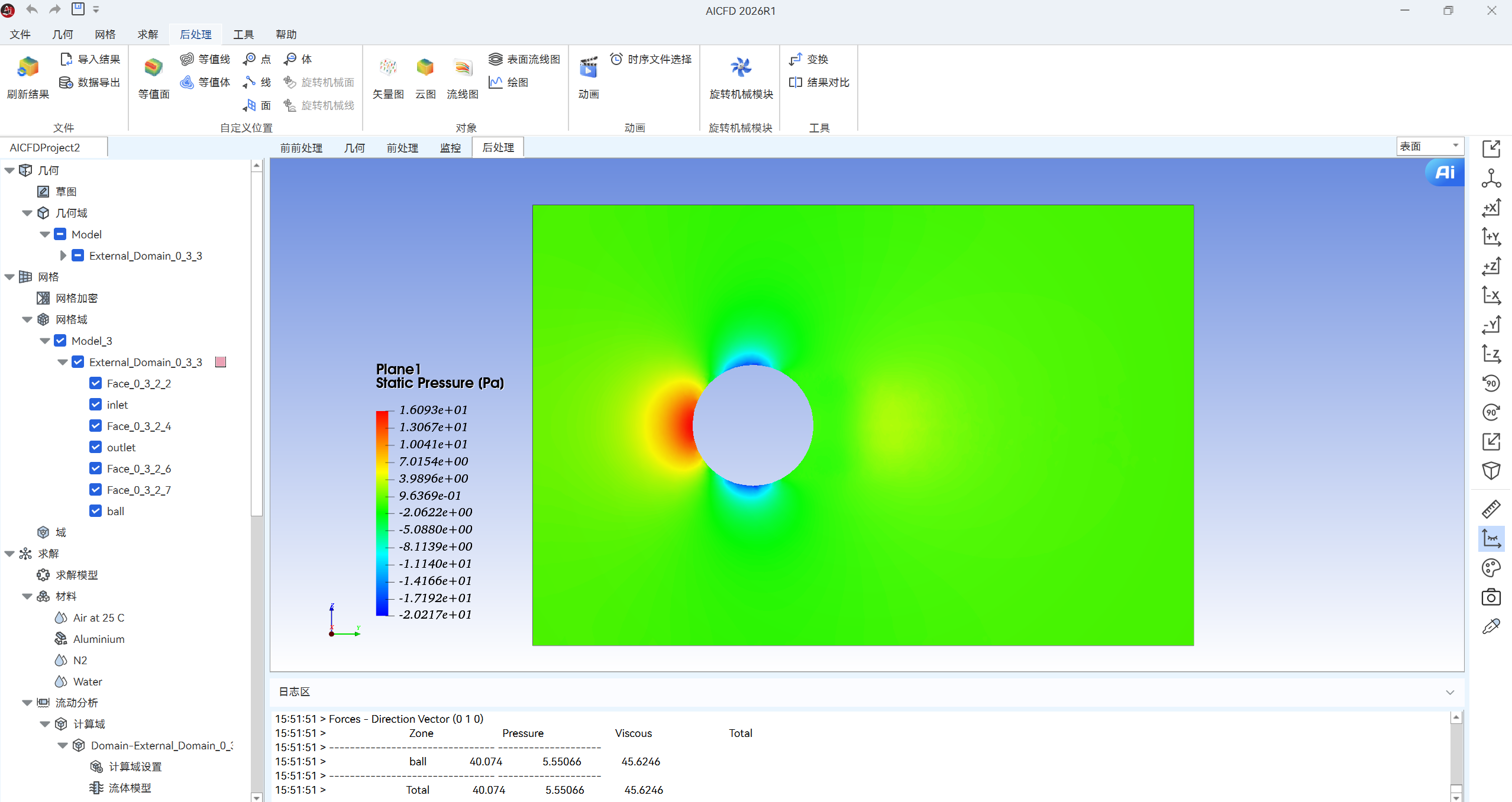Viewport: 1512px width, 802px height.
Task: Set view to +X direction
Action: point(1491,208)
